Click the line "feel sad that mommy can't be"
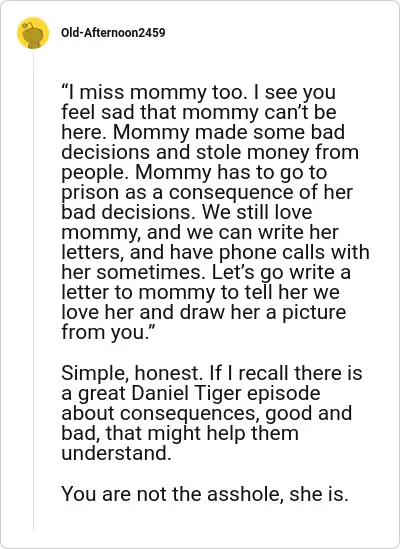 [x=199, y=113]
